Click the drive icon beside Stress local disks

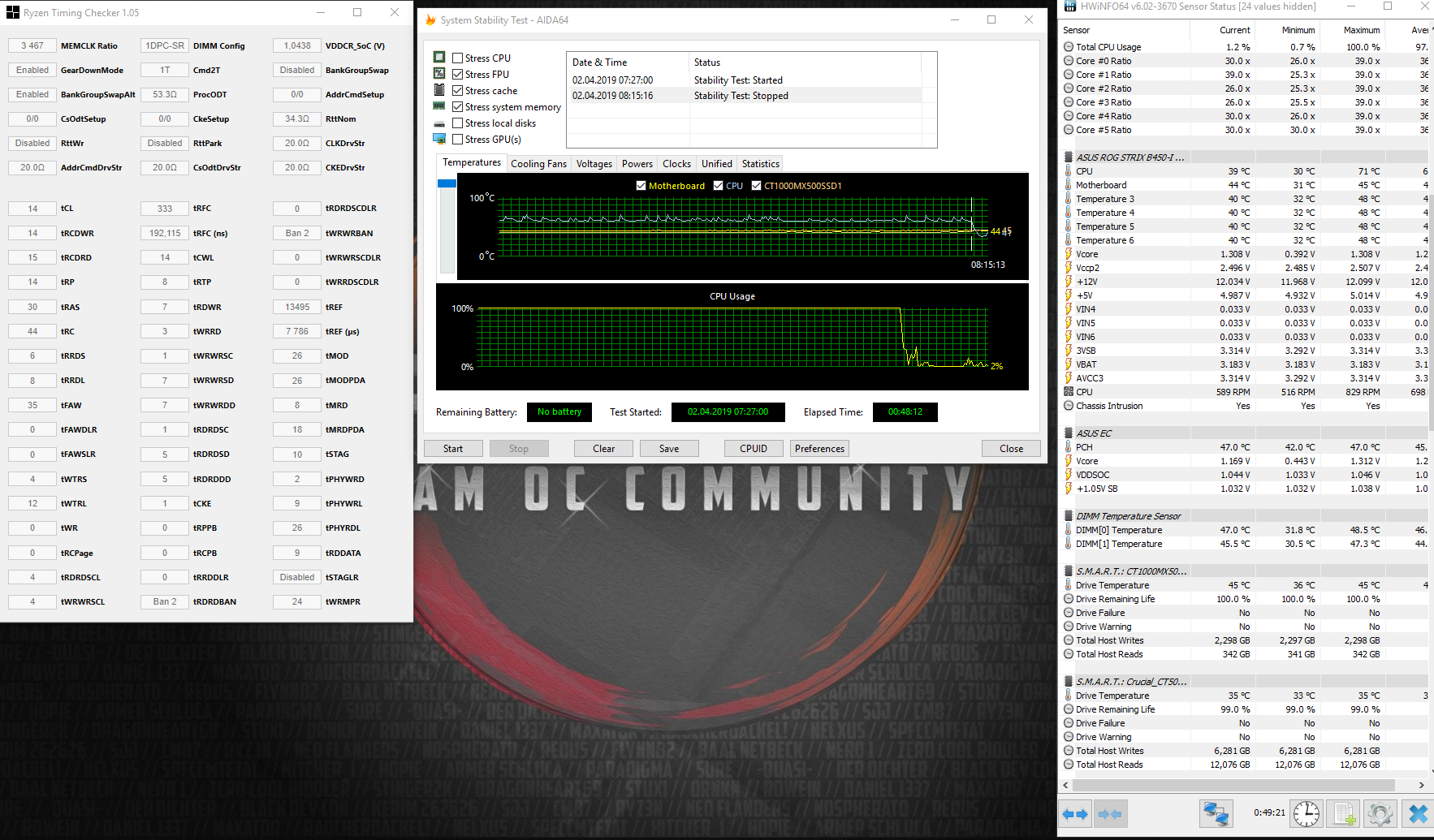(x=439, y=123)
